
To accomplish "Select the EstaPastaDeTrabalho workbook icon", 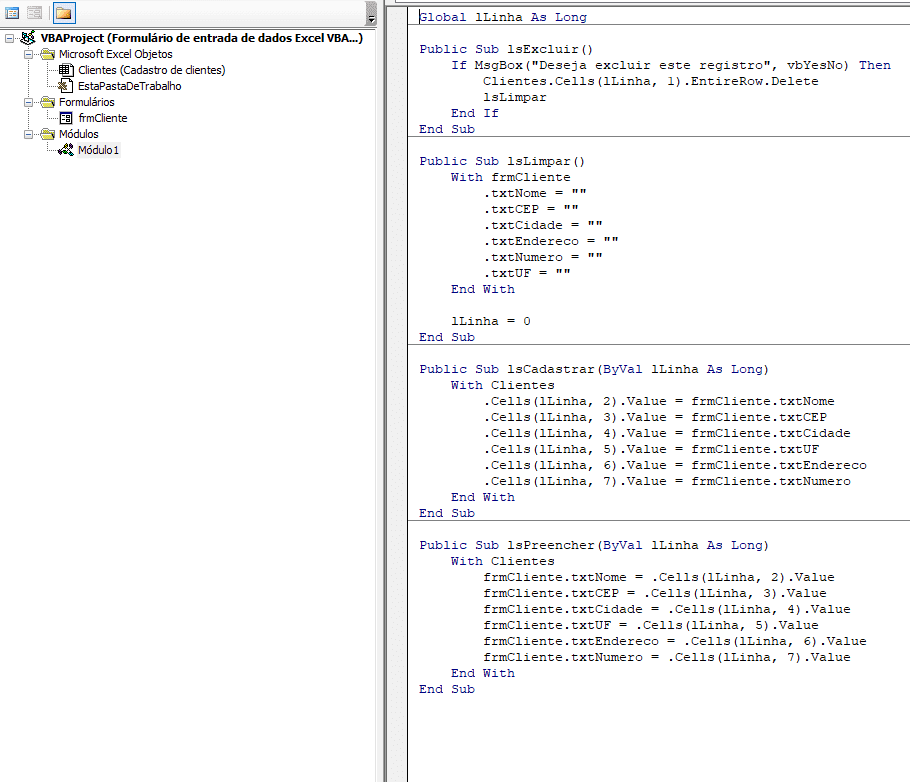I will [66, 86].
